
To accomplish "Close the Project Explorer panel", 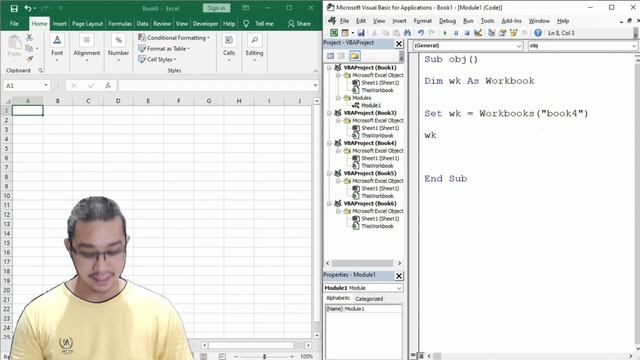I will [x=399, y=44].
